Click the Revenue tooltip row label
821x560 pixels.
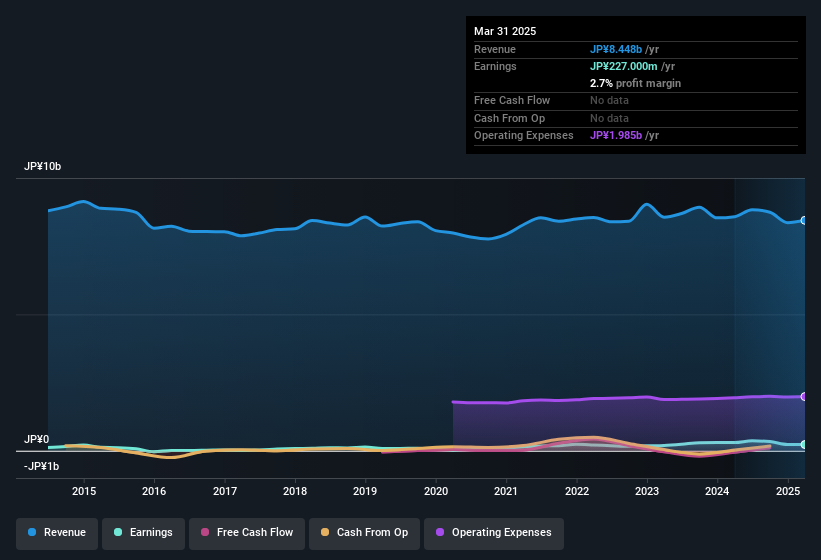pos(494,49)
